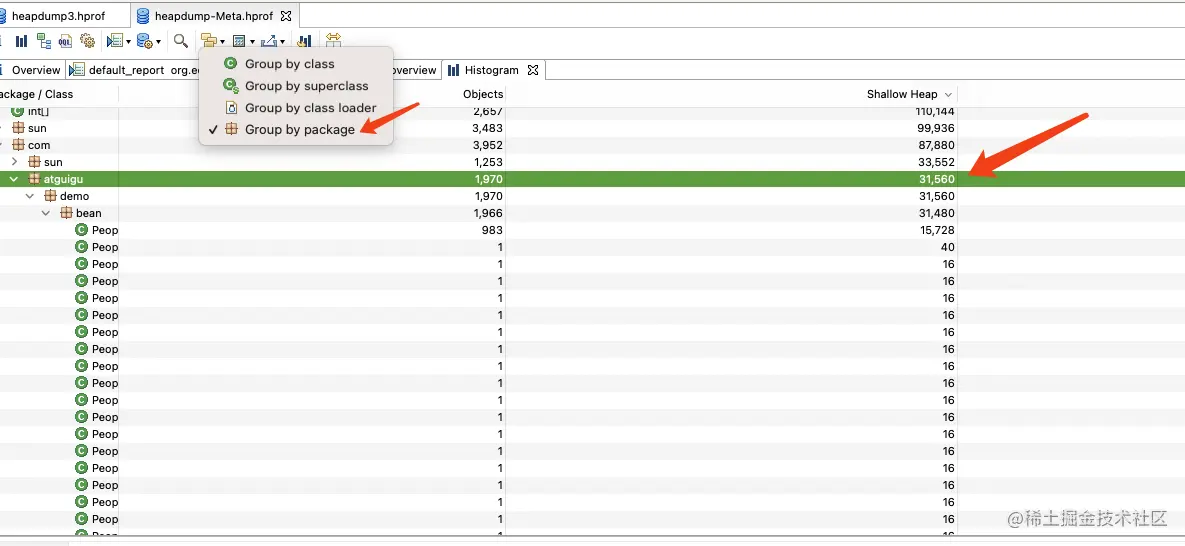This screenshot has width=1185, height=546.
Task: Click the 1,966 objects cell
Action: [x=488, y=213]
